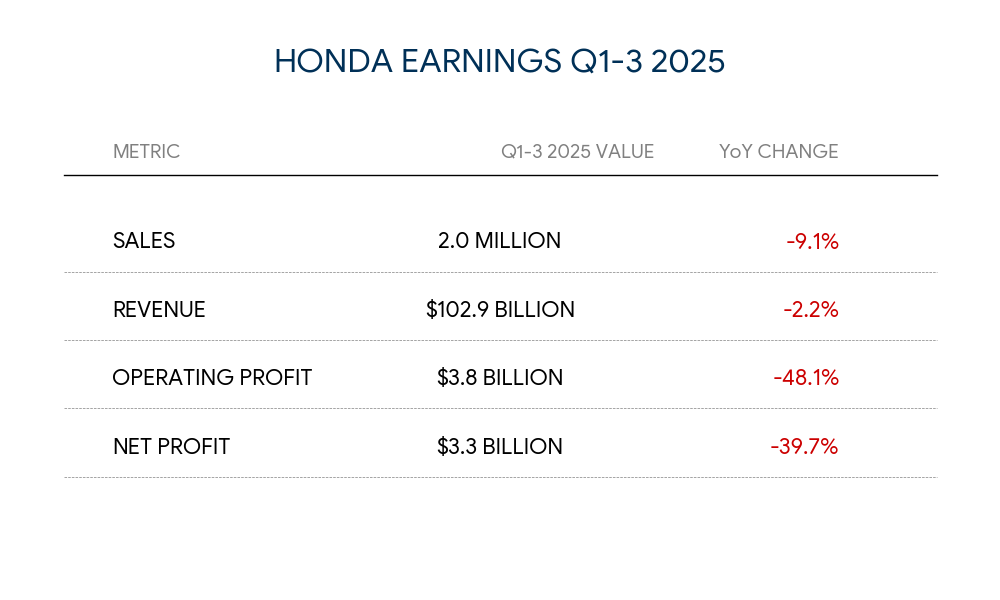This screenshot has height=600, width=1000.
Task: Select the YoY CHANGE column header
Action: coord(778,152)
